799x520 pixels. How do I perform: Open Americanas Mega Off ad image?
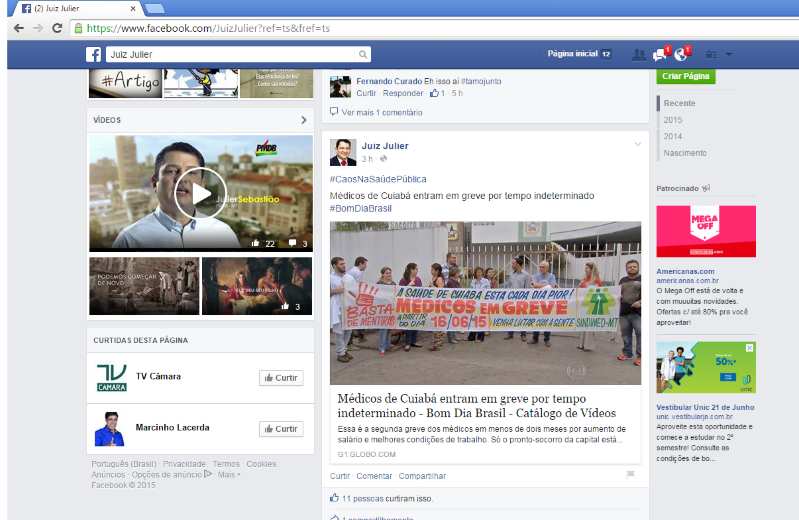706,231
